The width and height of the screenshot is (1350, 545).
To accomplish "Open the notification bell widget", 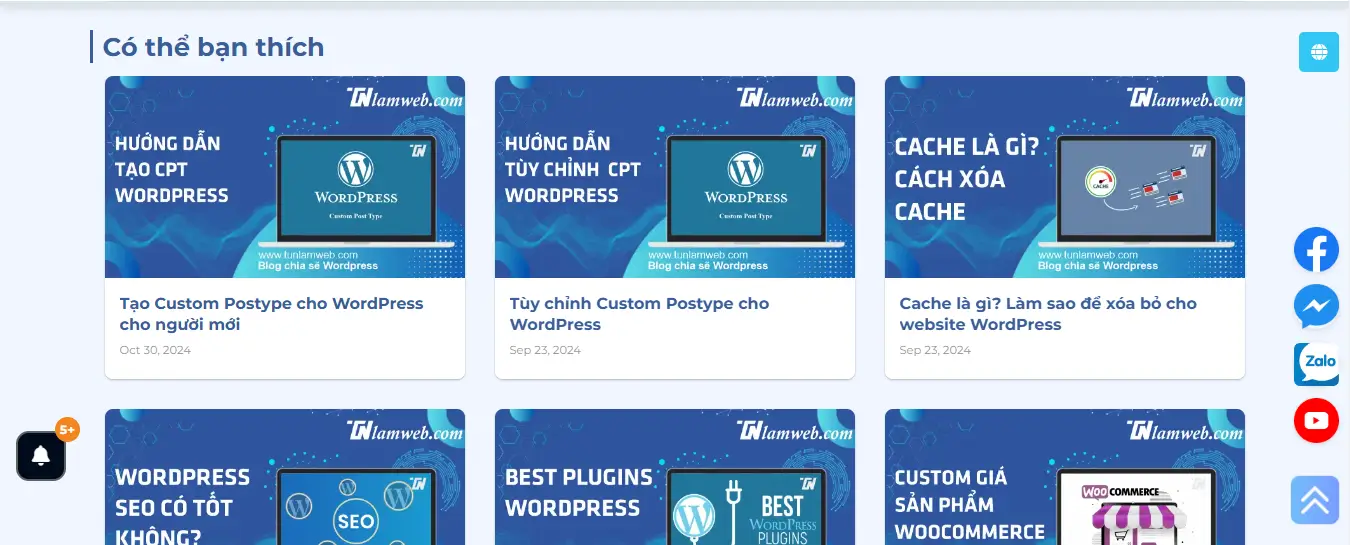I will (41, 456).
